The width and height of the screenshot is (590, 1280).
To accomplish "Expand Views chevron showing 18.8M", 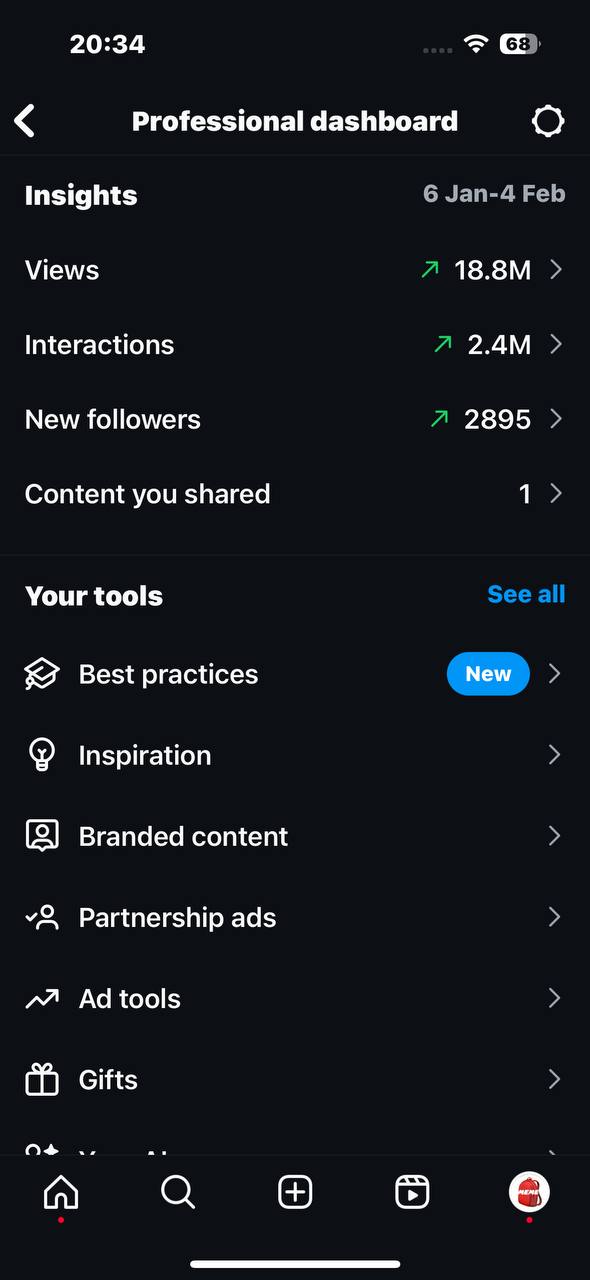I will click(556, 270).
